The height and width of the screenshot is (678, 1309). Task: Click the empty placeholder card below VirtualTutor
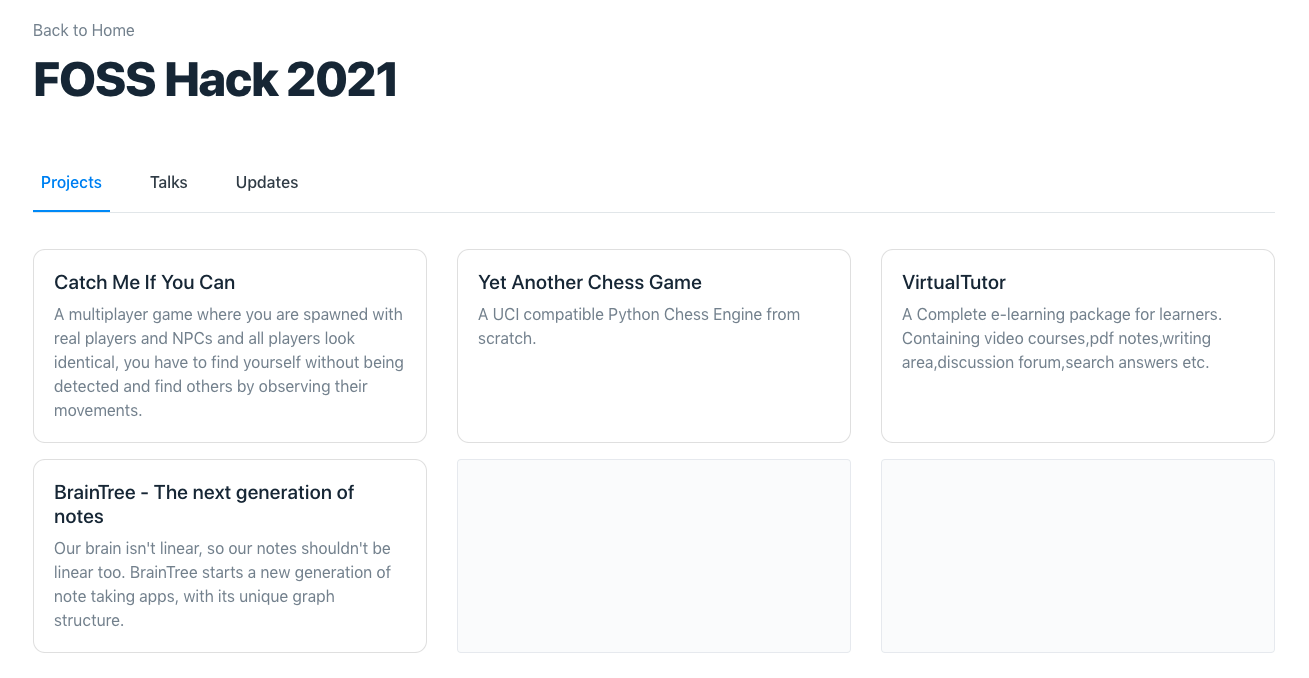pyautogui.click(x=1078, y=556)
